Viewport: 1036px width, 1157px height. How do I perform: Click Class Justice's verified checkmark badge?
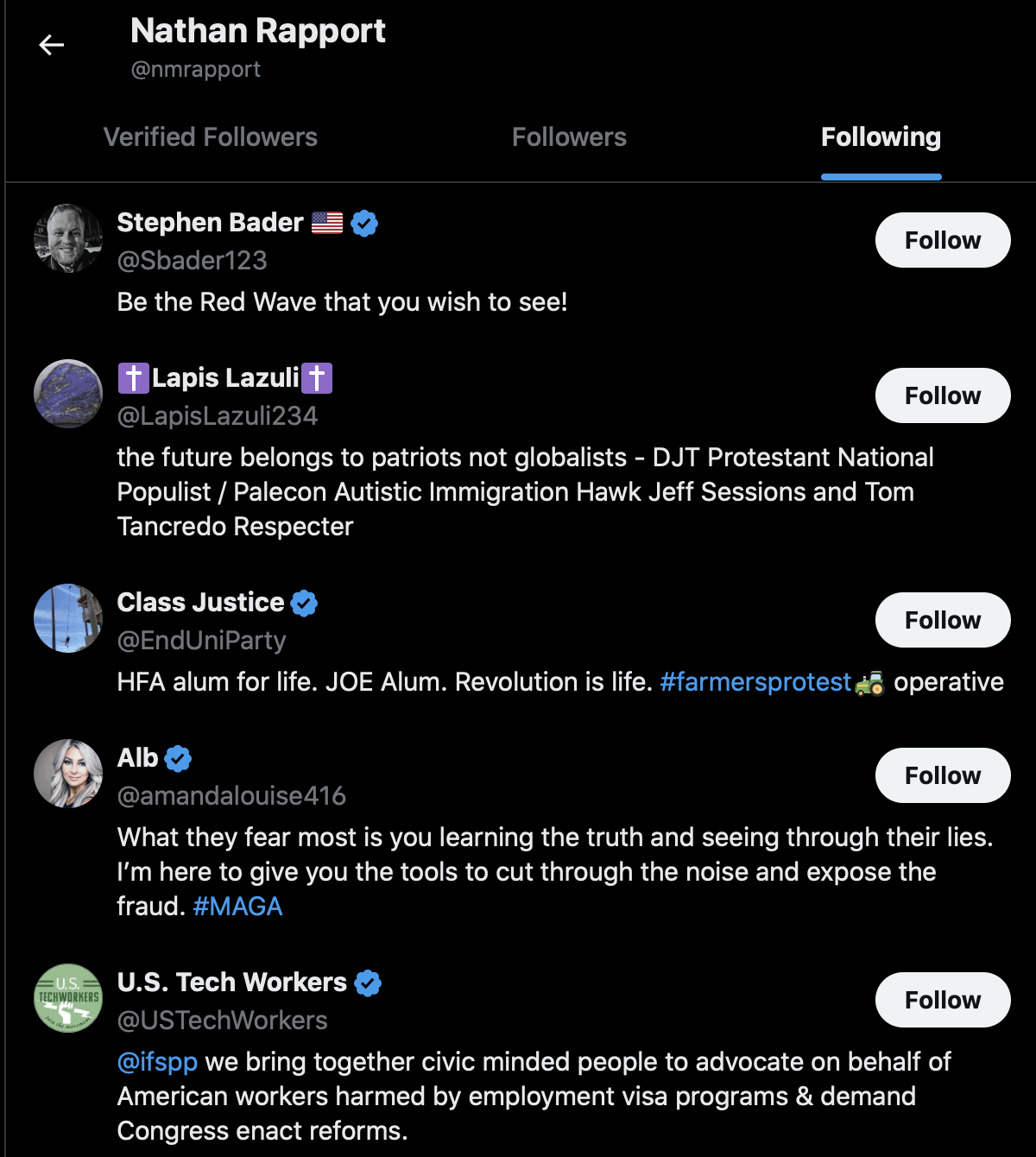coord(304,604)
